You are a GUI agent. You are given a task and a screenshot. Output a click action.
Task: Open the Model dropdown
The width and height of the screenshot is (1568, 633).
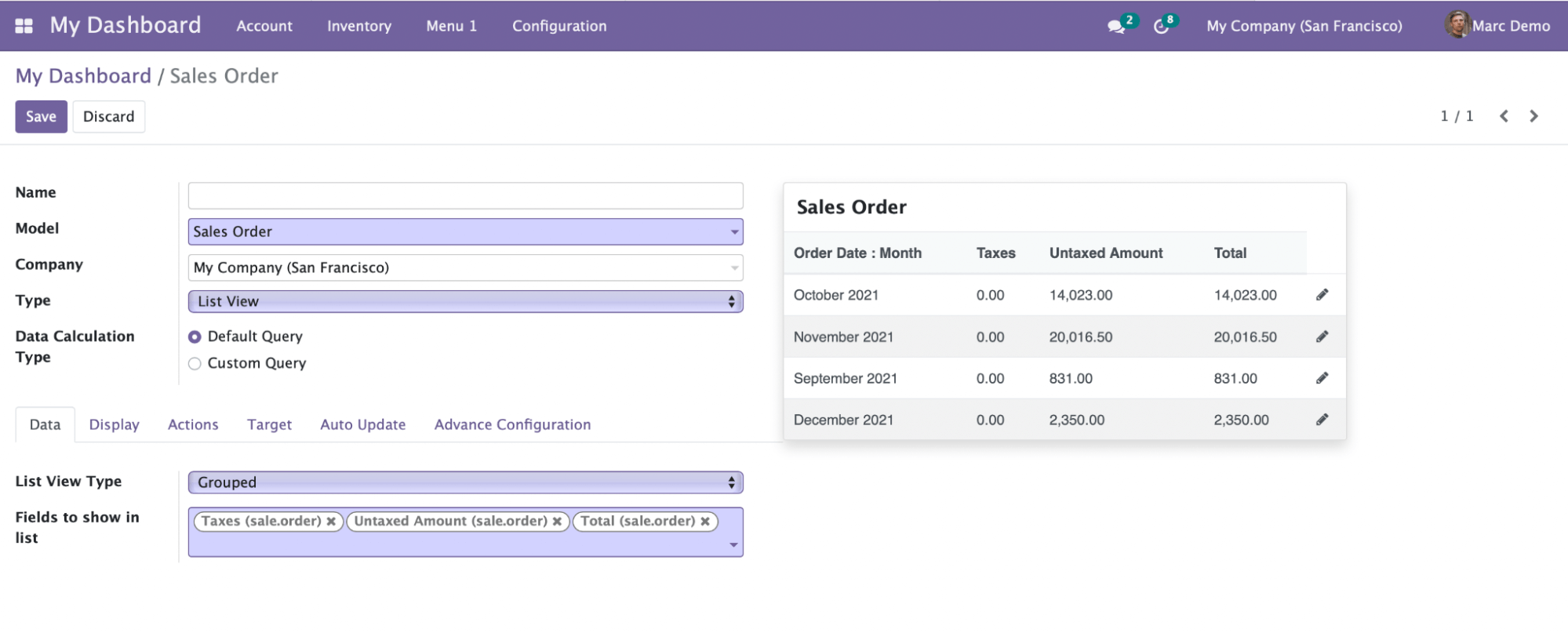tap(465, 231)
